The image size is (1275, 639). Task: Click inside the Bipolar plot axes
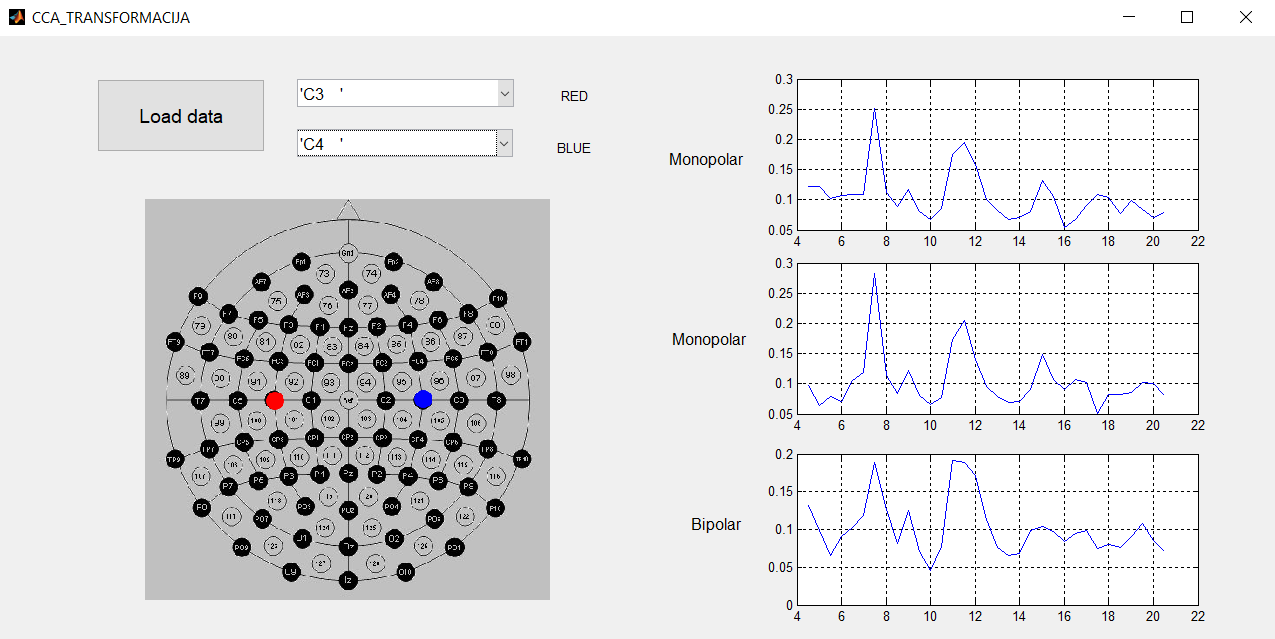pyautogui.click(x=1000, y=530)
